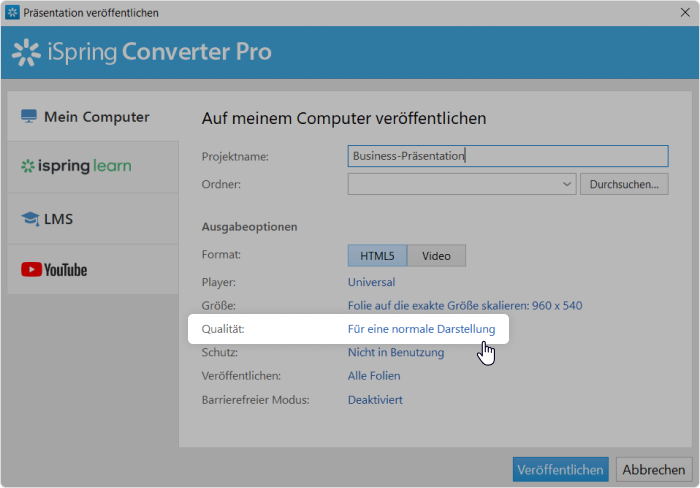
Task: Expand the Ordner dropdown arrow
Action: click(567, 184)
